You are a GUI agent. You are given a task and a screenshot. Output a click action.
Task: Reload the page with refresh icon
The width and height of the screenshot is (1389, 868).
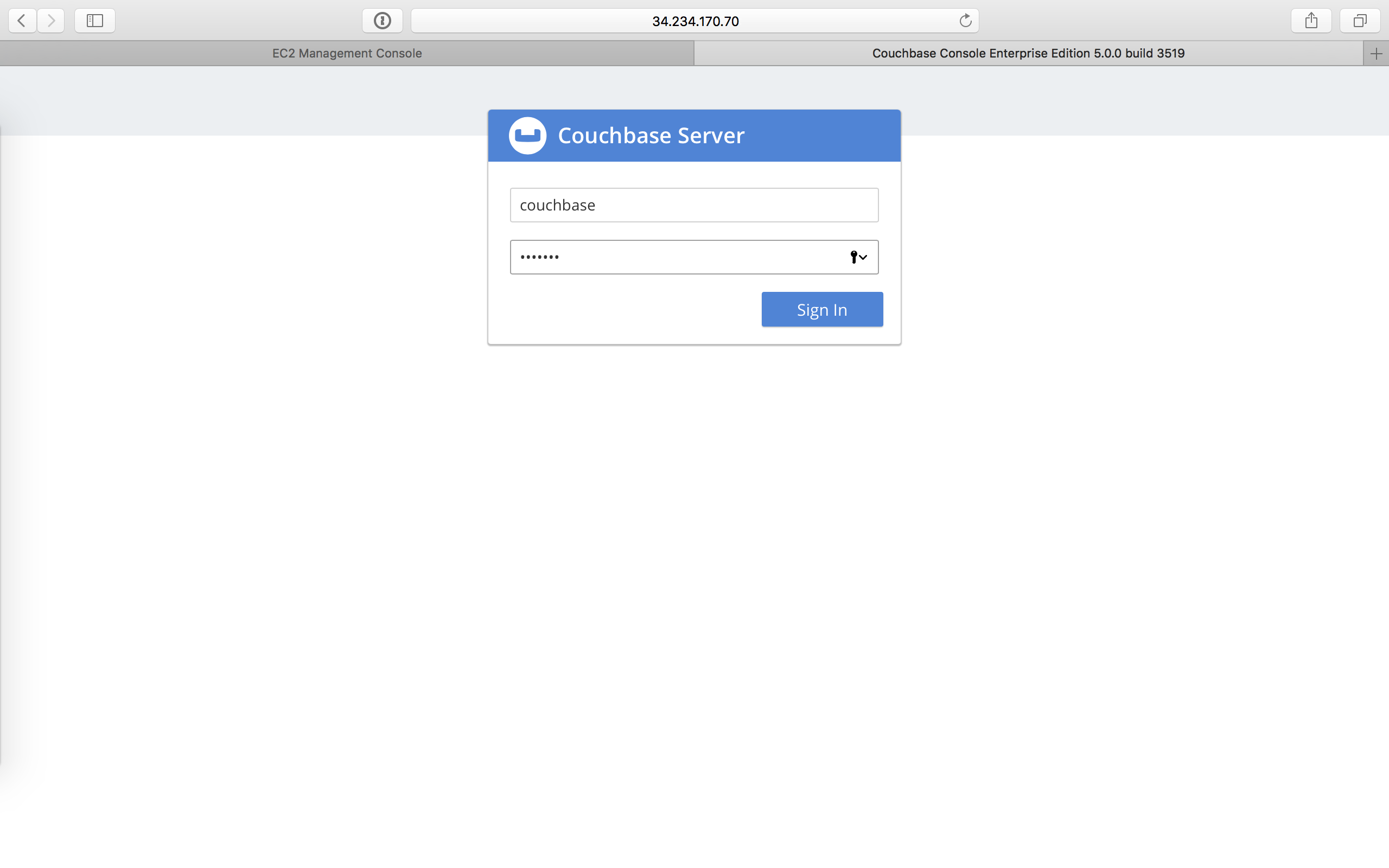coord(965,21)
